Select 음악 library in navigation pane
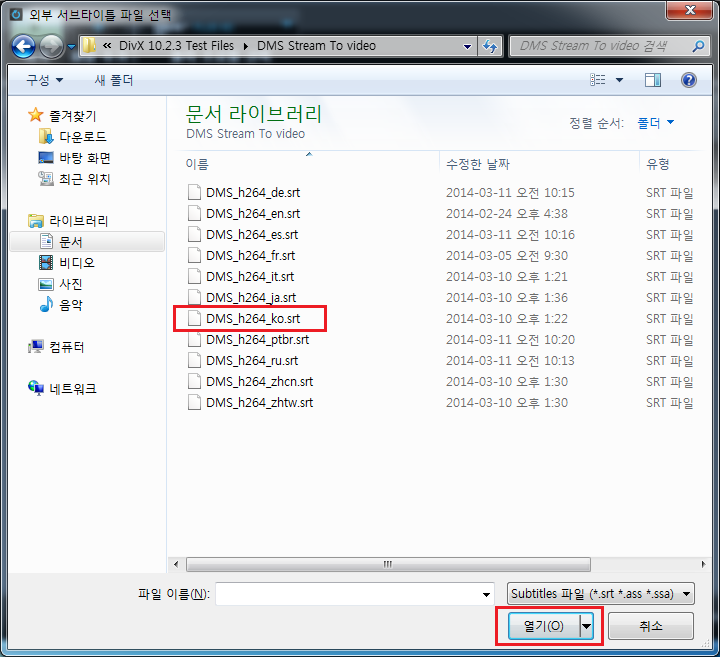 pyautogui.click(x=61, y=305)
